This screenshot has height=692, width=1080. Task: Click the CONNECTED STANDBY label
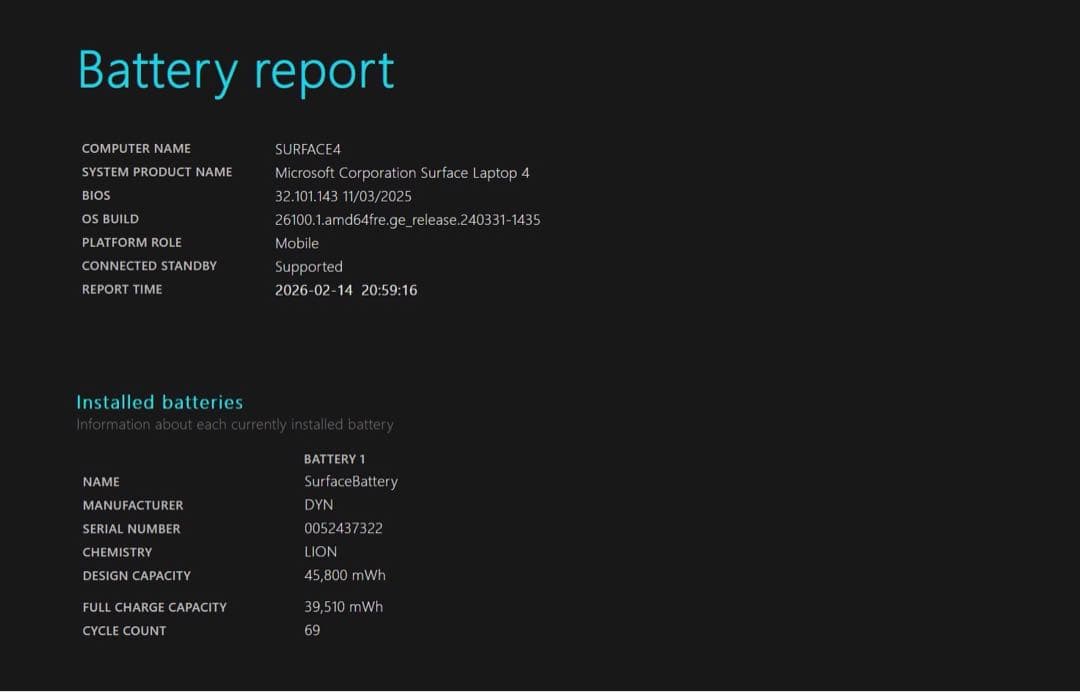coord(149,266)
